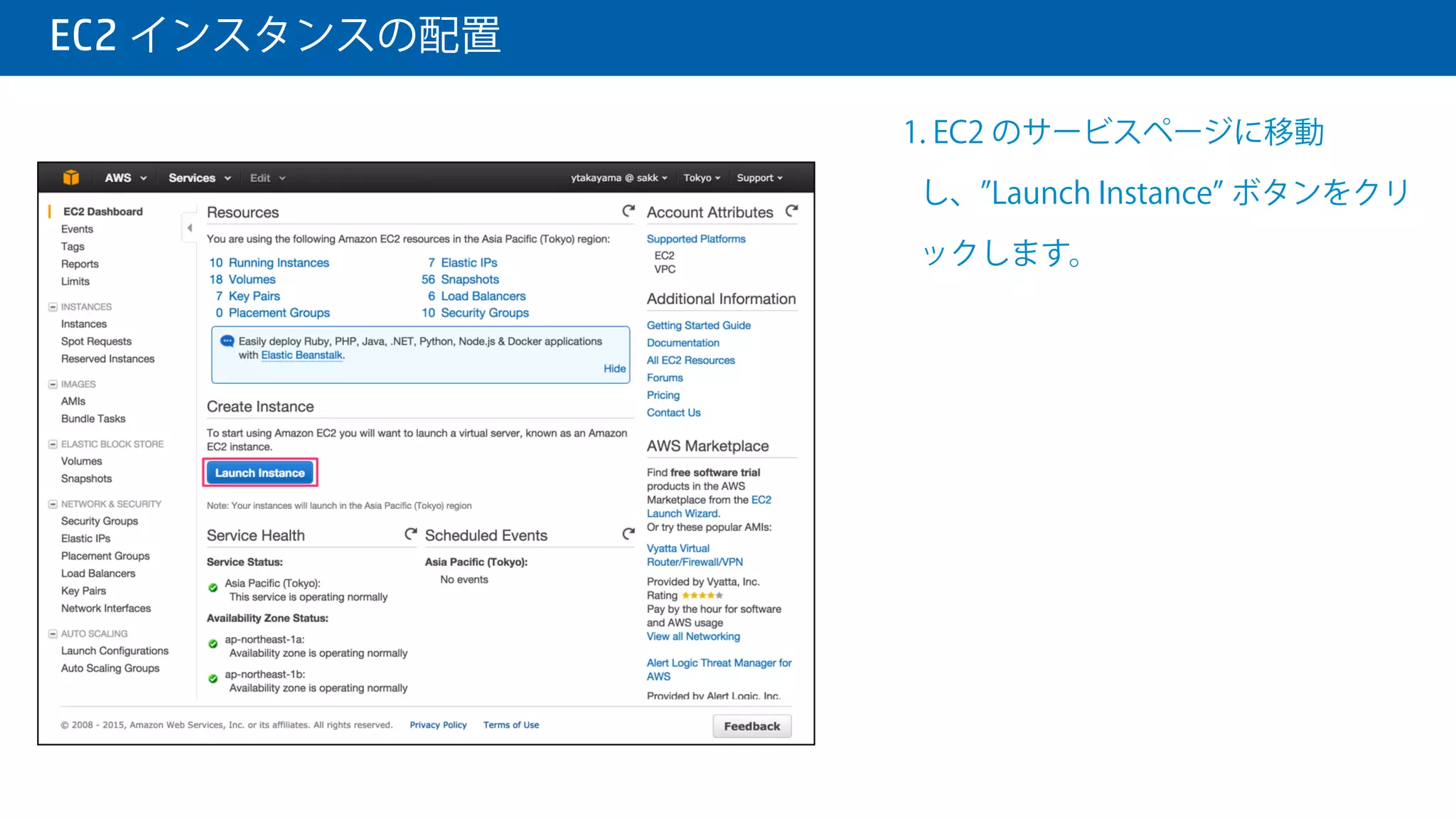Screen dimensions: 1456x819
Task: Refresh the Service Health section
Action: tap(410, 534)
